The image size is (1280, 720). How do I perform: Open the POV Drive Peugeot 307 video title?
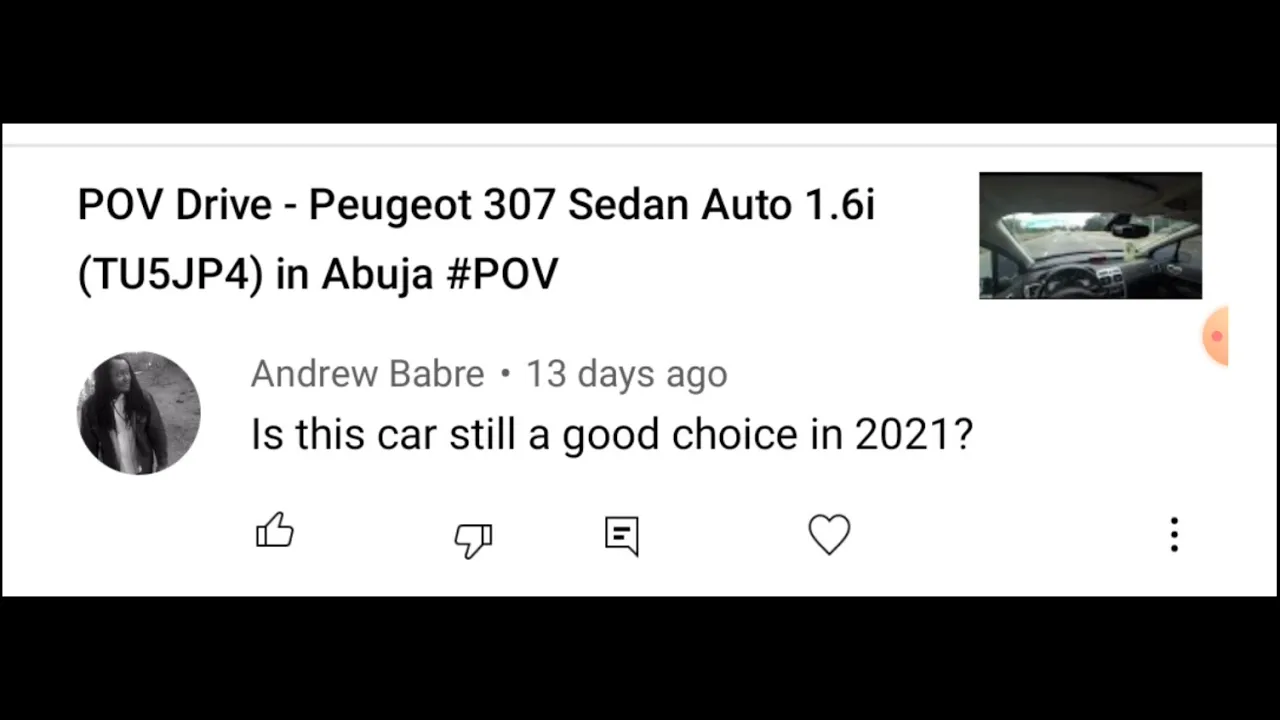476,239
